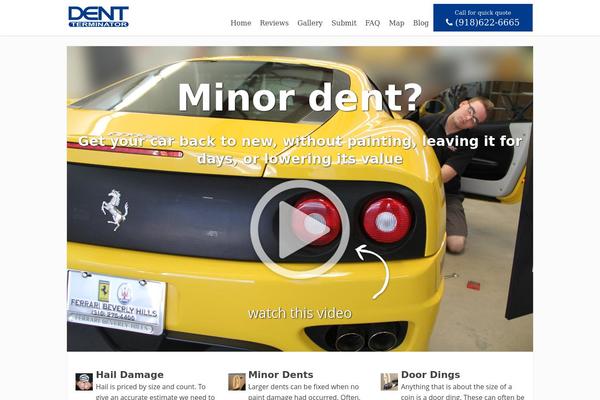Open the Reviews page
600x400 pixels.
point(274,23)
